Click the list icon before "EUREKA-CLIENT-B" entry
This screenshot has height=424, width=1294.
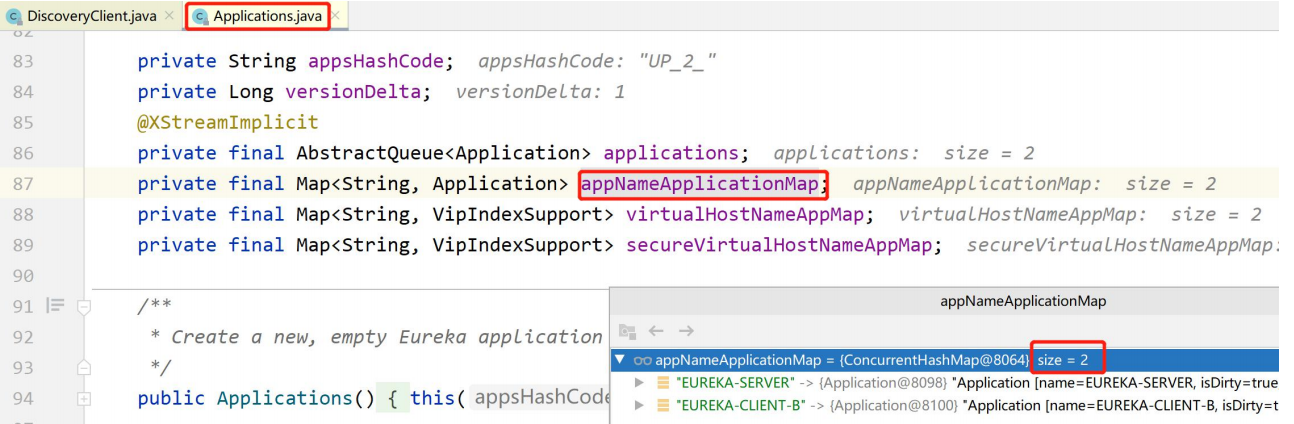click(662, 405)
